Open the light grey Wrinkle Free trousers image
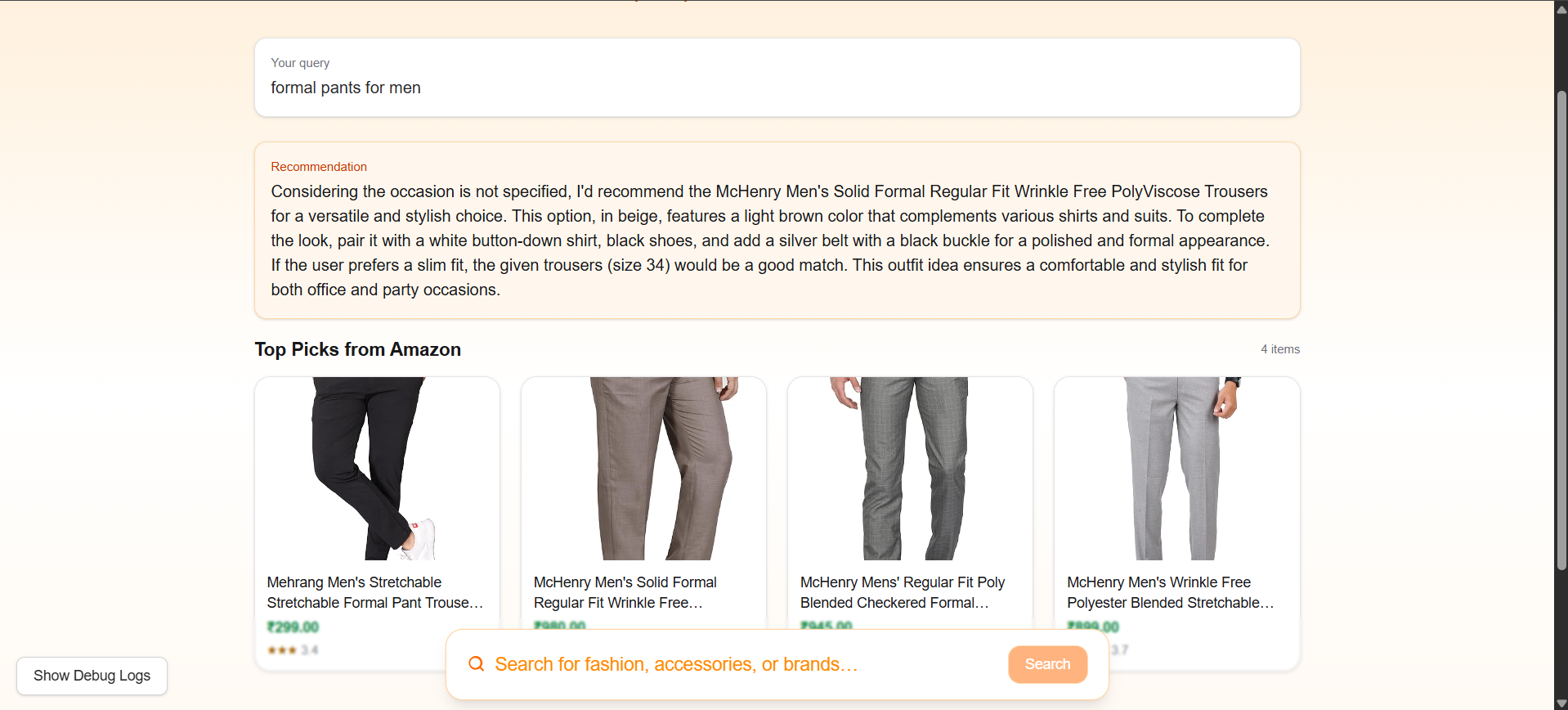Screen dimensions: 1568x710 (1176, 469)
